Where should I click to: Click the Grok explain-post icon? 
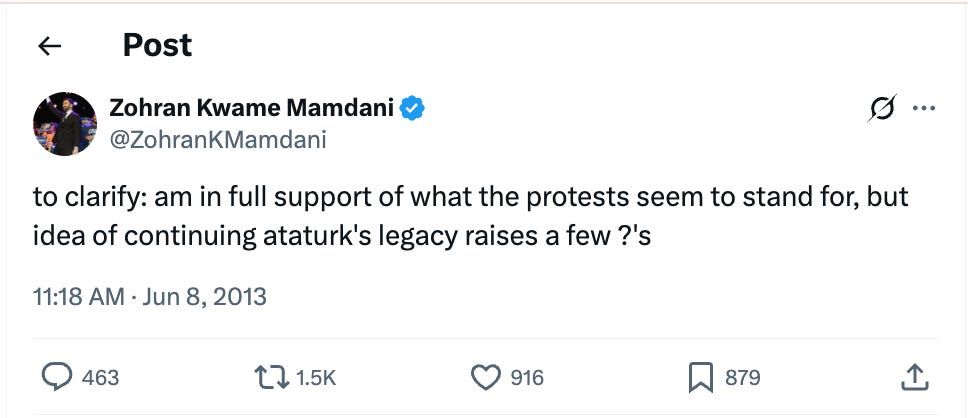[x=881, y=109]
